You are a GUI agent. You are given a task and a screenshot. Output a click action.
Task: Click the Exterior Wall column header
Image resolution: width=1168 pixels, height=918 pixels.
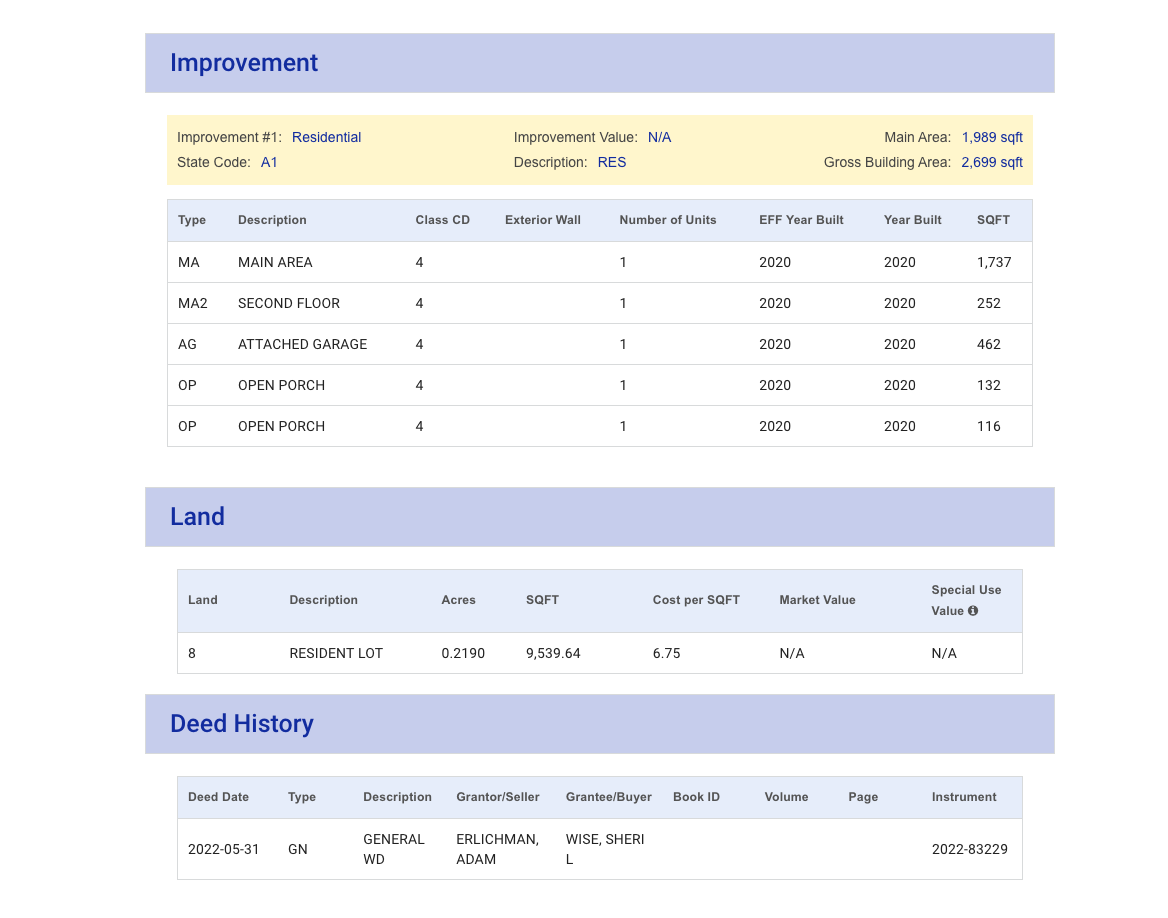pos(542,220)
